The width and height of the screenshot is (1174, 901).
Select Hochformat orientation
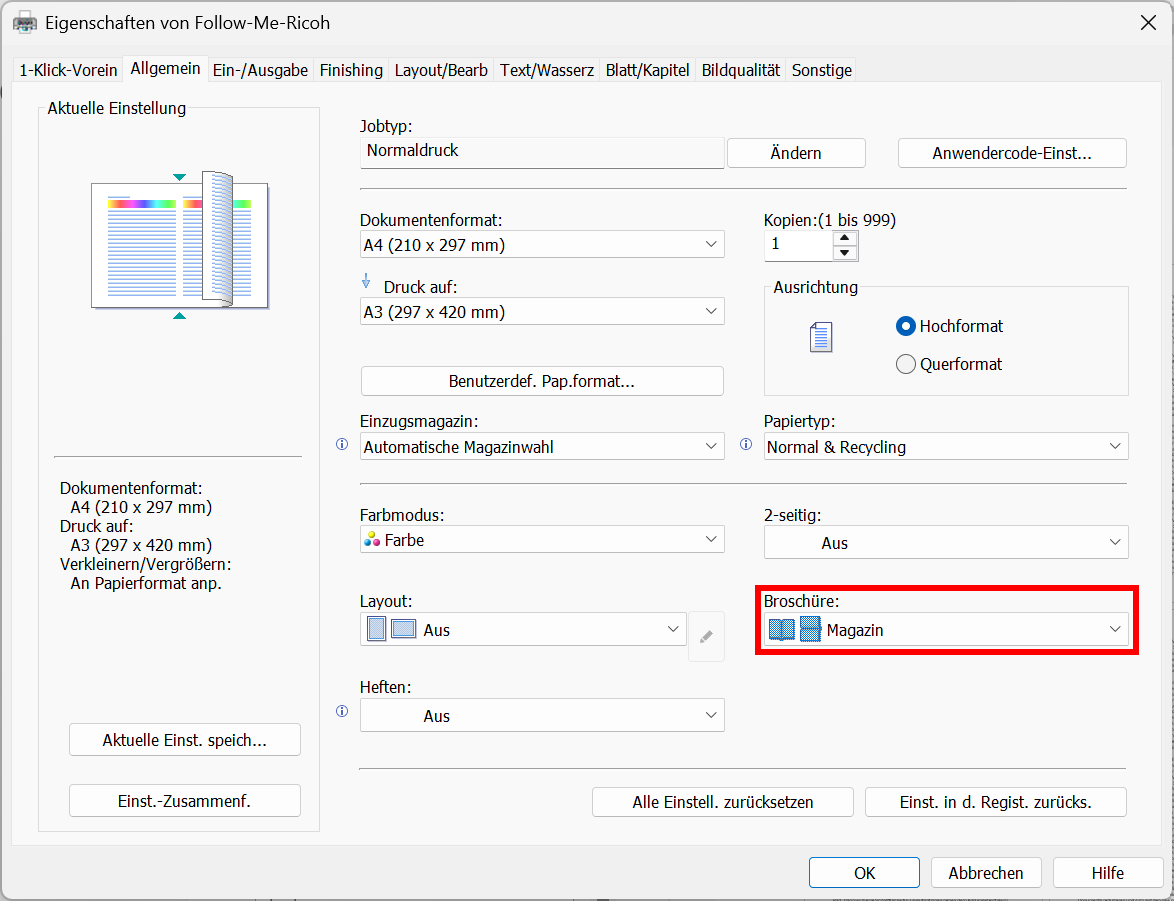tap(906, 326)
